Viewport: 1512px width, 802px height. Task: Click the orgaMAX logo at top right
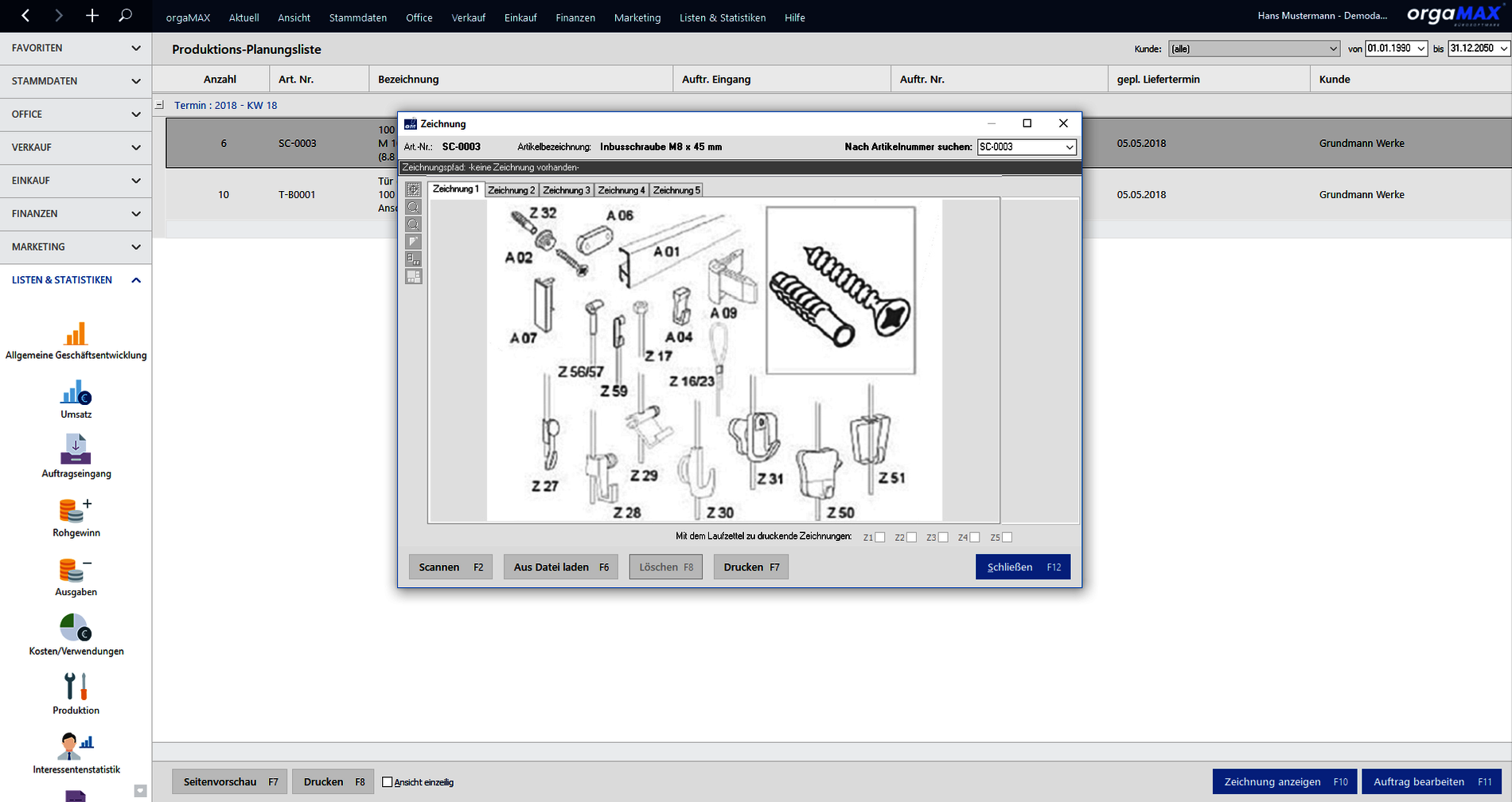pyautogui.click(x=1453, y=15)
